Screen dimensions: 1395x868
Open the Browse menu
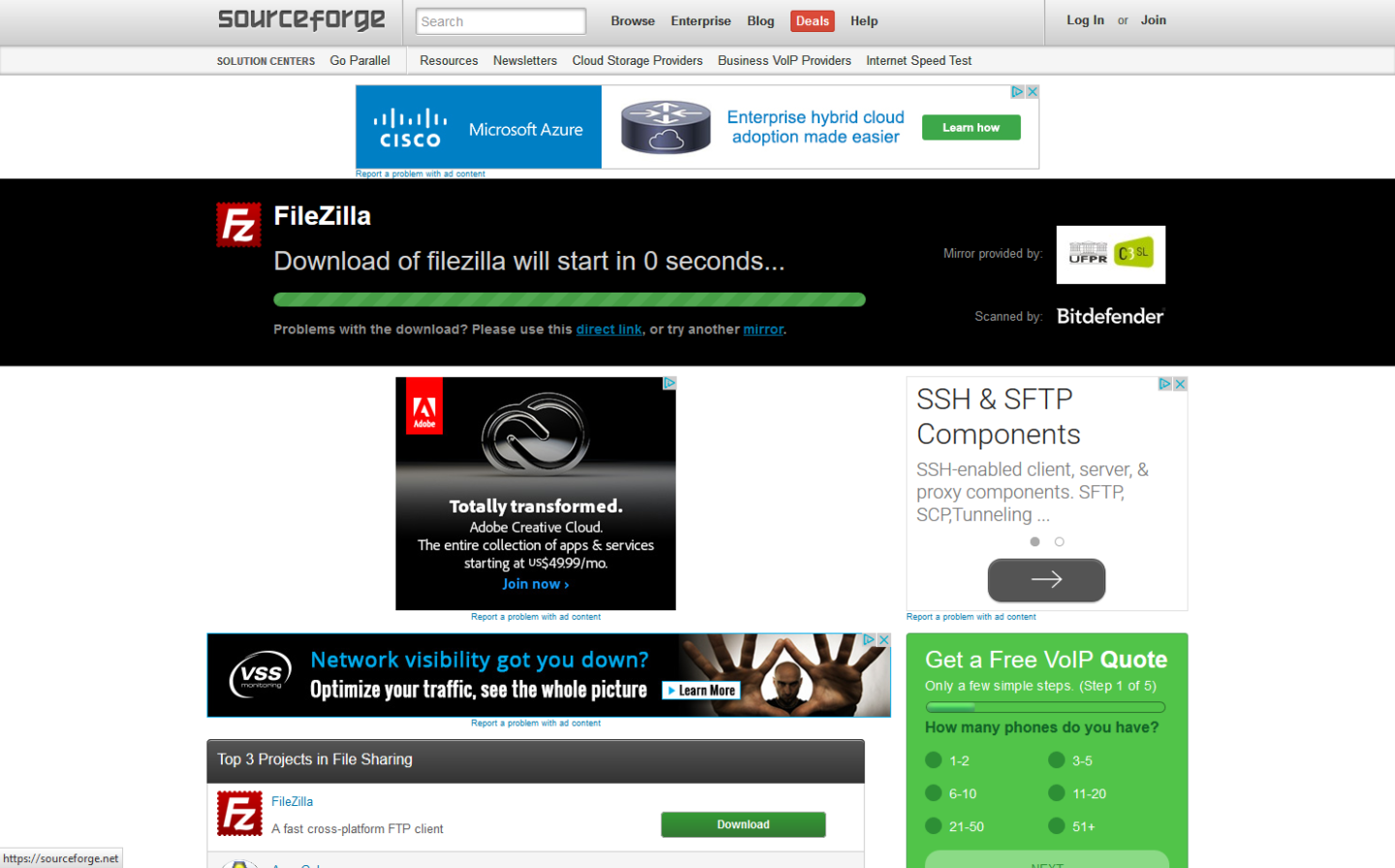pyautogui.click(x=633, y=20)
